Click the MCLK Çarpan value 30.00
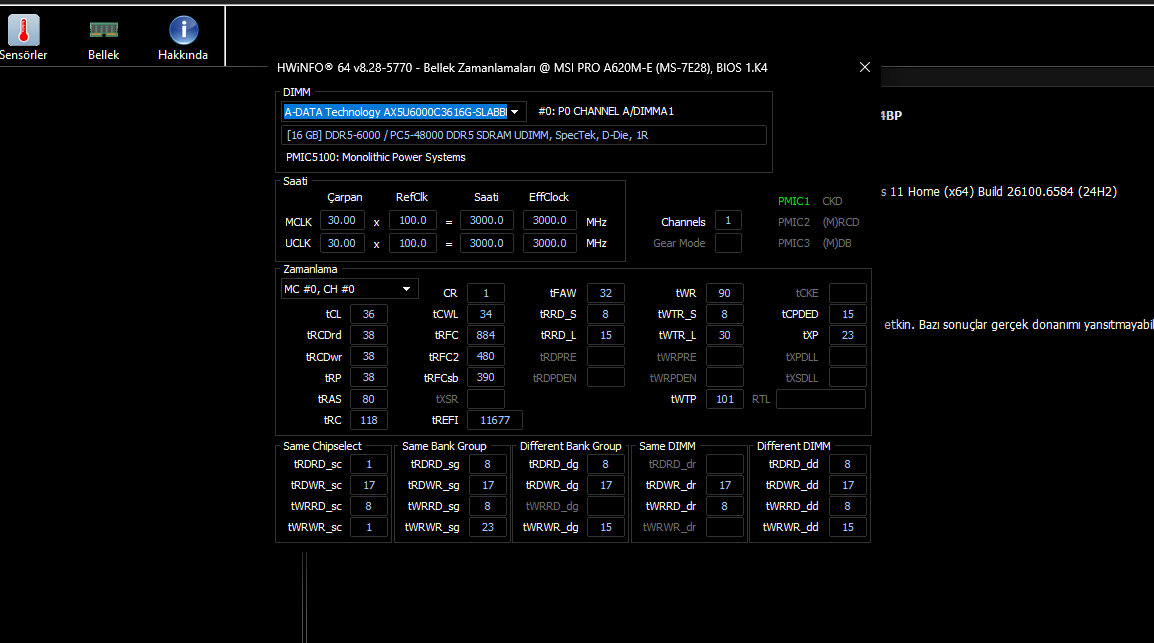 coord(342,221)
